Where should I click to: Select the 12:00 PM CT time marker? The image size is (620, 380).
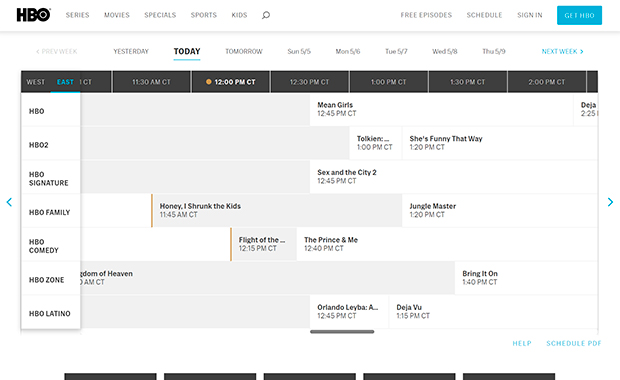pyautogui.click(x=231, y=82)
